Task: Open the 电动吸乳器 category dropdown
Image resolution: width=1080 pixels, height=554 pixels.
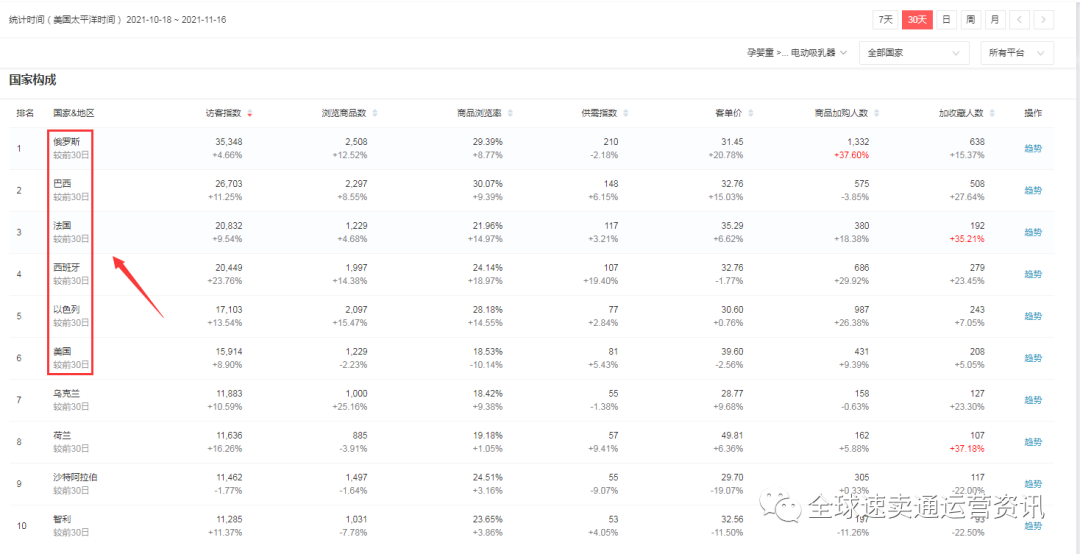Action: coord(797,52)
